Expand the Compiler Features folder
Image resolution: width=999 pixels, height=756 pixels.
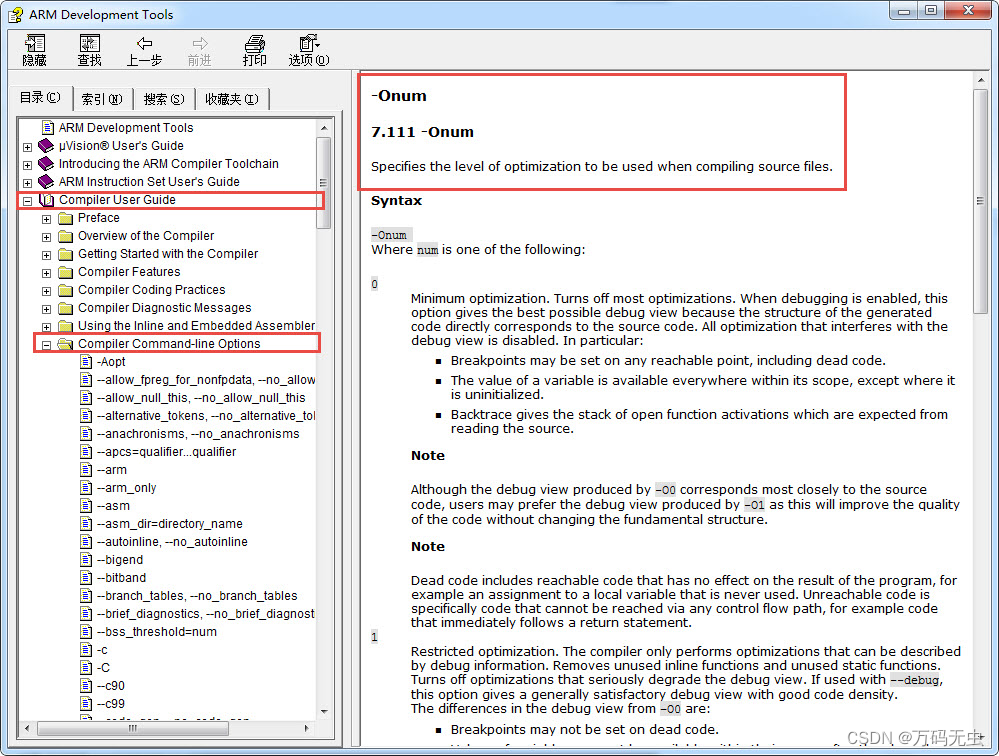(x=47, y=273)
